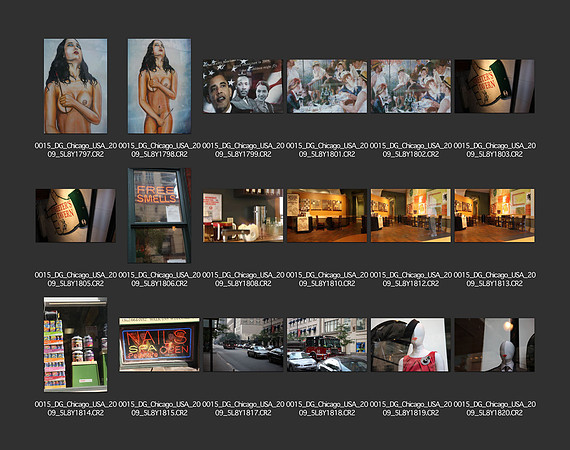Click the filename label ending SL8Y1818.CR2

(327, 409)
